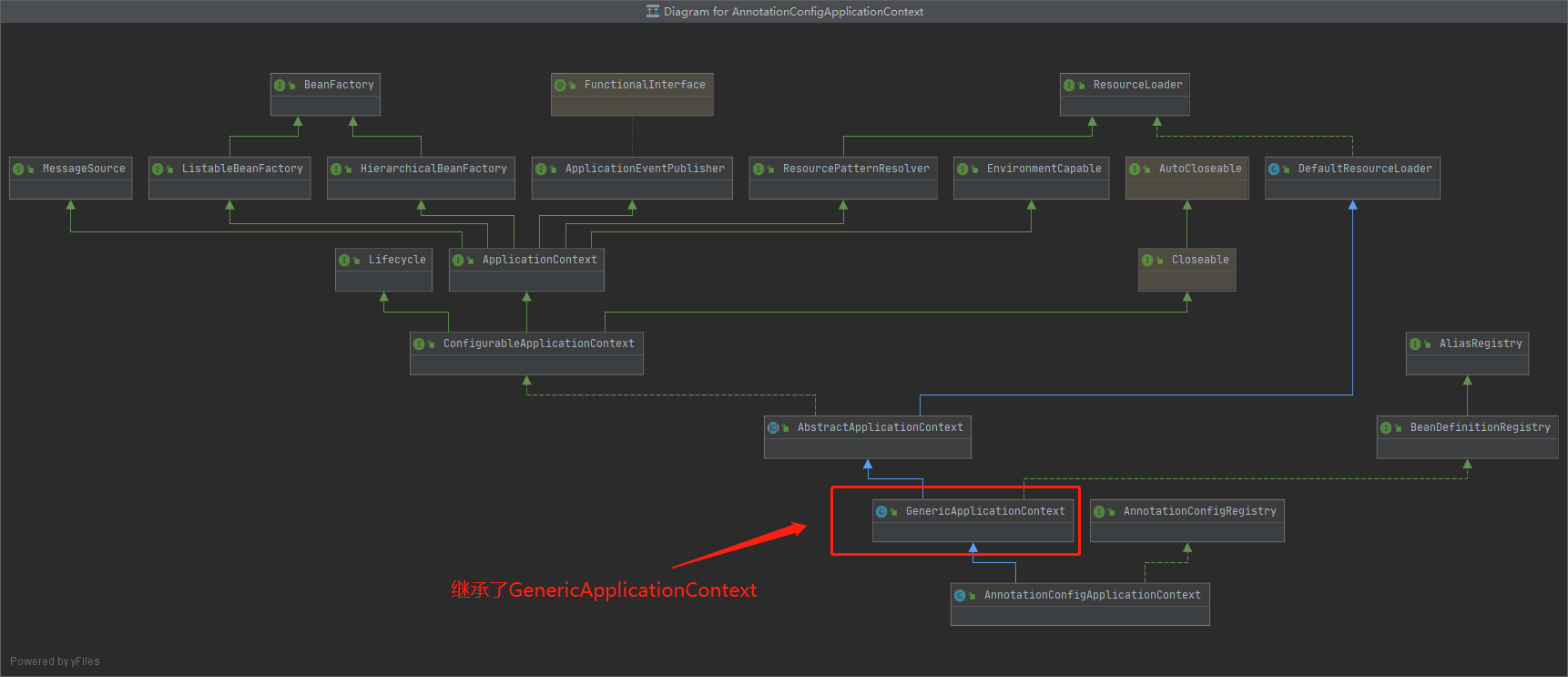Click the EnvironmentCapable interface icon
This screenshot has width=1568, height=677.
pyautogui.click(x=962, y=169)
